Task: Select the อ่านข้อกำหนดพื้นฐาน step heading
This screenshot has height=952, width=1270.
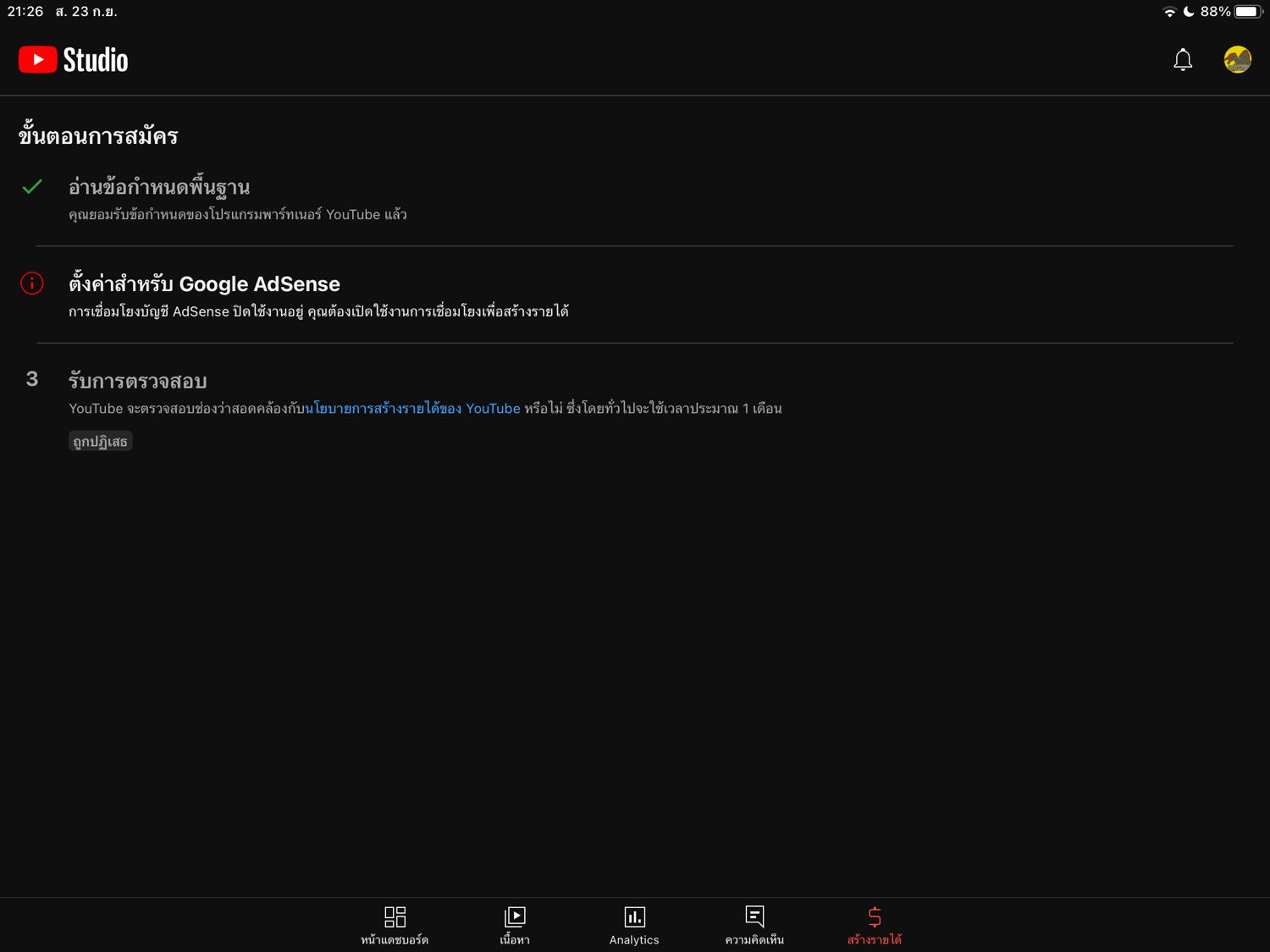Action: 159,187
